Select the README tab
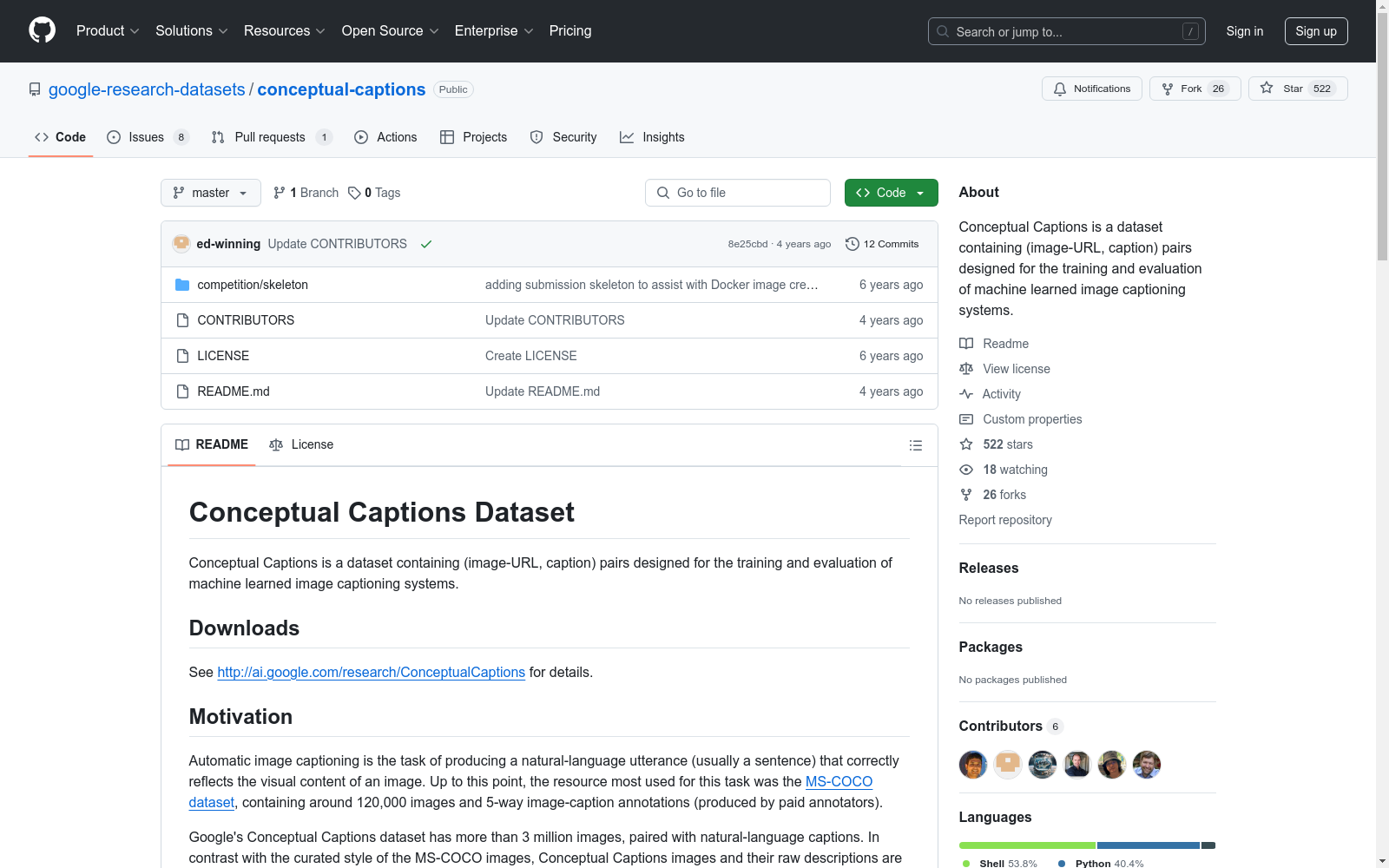 (212, 444)
